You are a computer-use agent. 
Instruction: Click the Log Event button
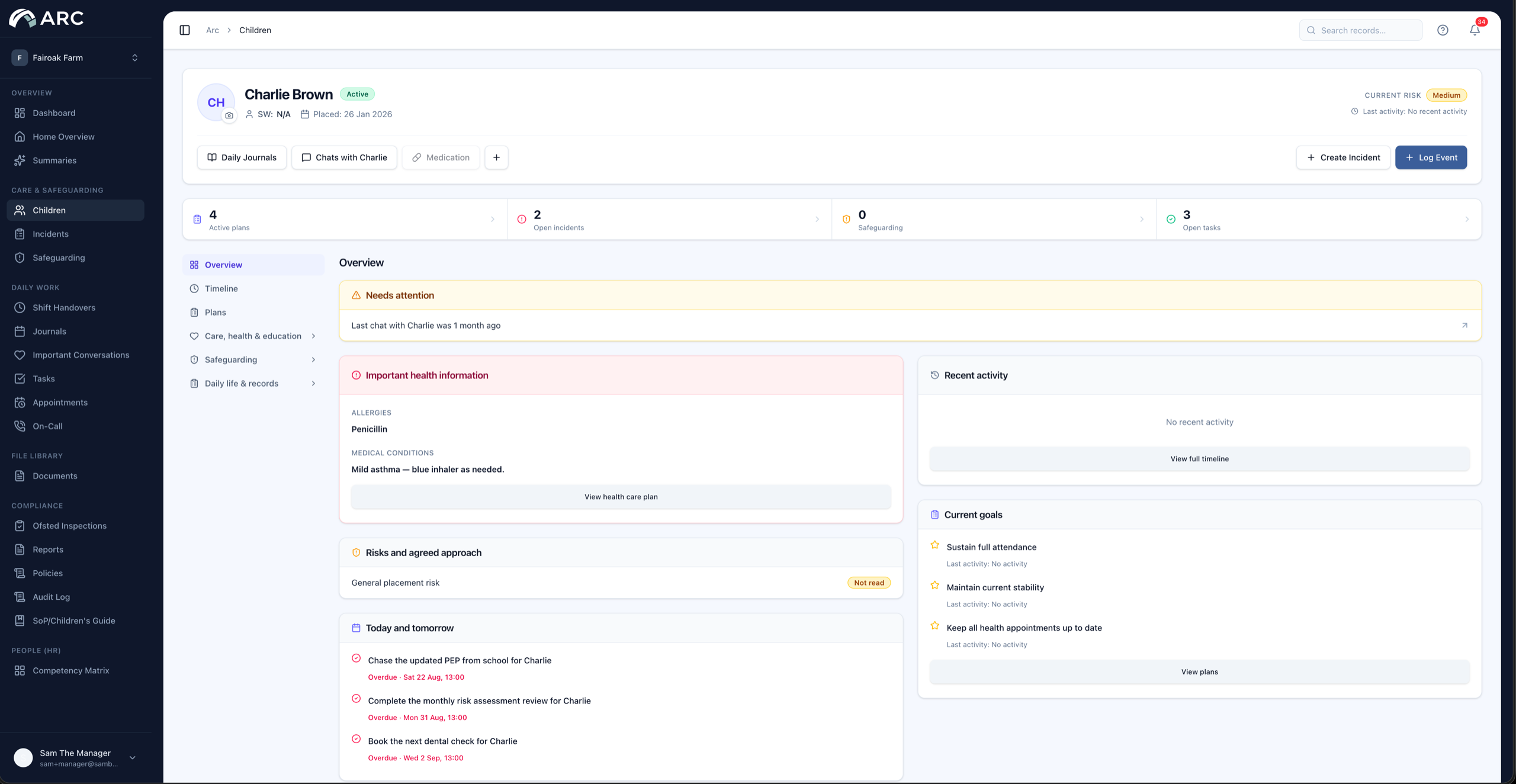(x=1431, y=158)
